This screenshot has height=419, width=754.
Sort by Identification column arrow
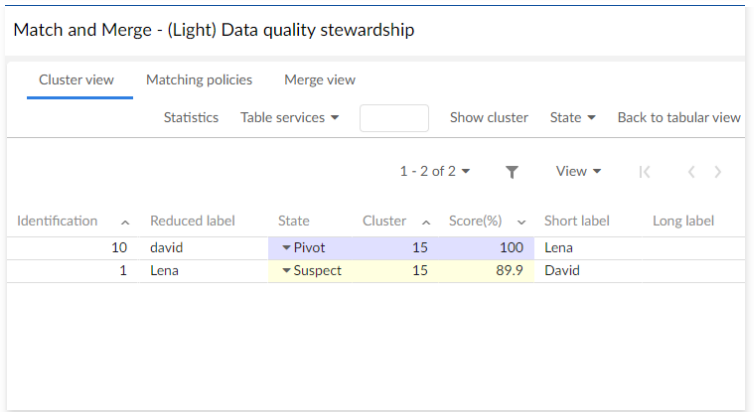tap(125, 222)
